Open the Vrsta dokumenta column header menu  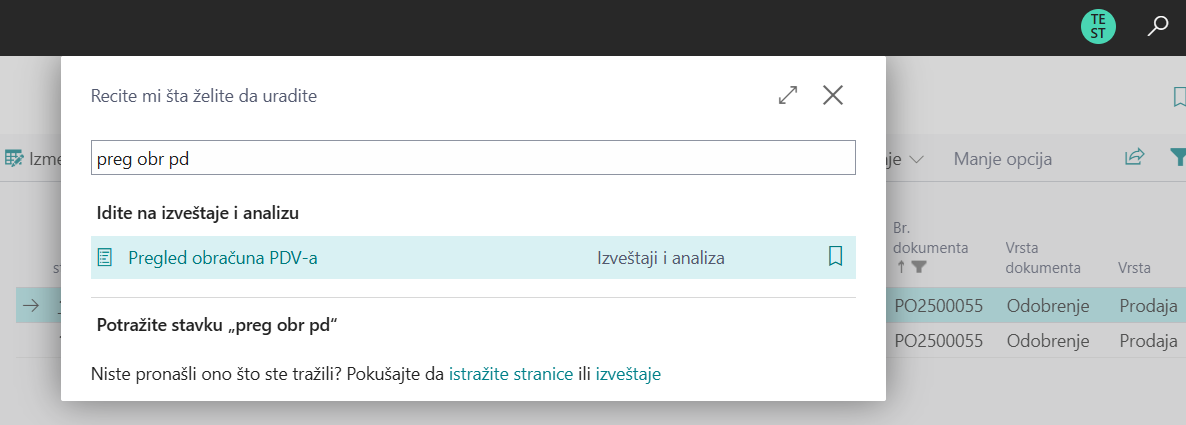tap(1042, 257)
